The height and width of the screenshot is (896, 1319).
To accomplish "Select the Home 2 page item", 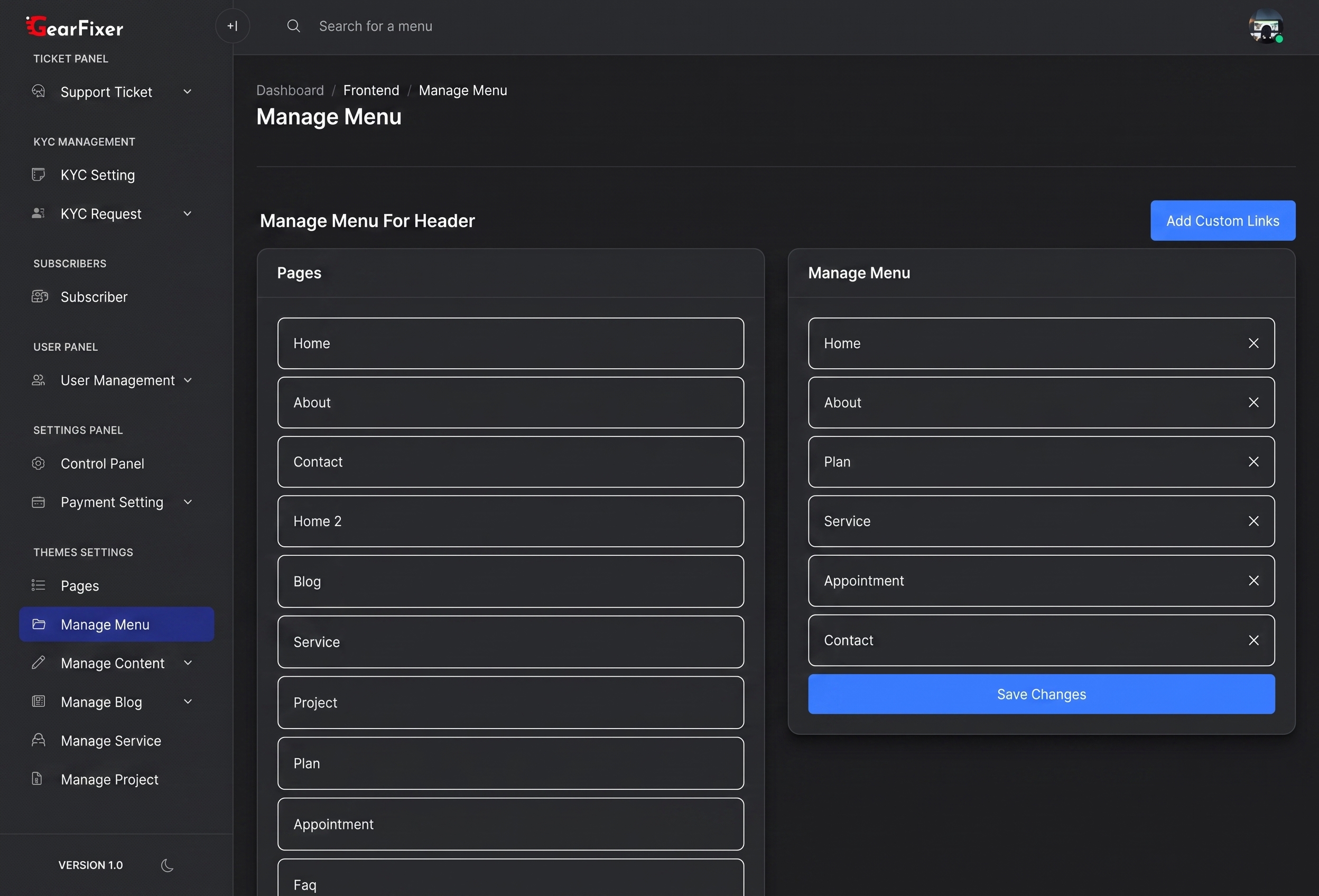I will pos(510,521).
